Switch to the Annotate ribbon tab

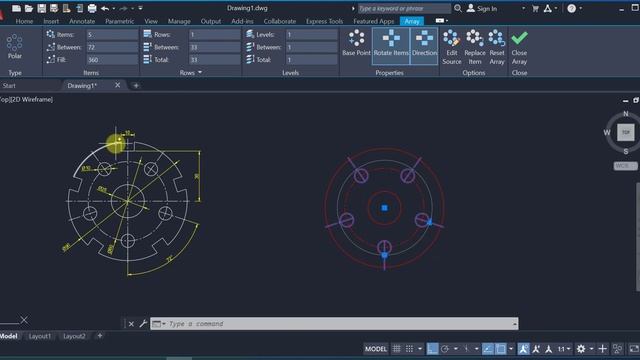82,21
